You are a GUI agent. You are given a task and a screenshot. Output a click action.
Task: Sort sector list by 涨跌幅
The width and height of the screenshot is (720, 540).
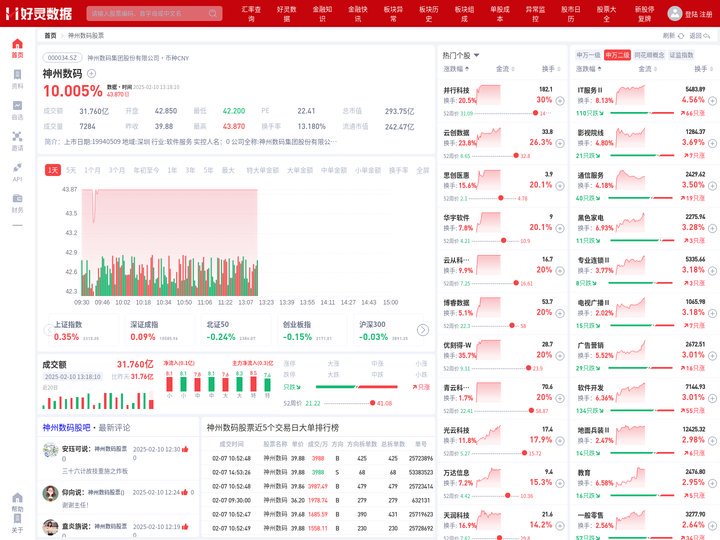tap(589, 69)
